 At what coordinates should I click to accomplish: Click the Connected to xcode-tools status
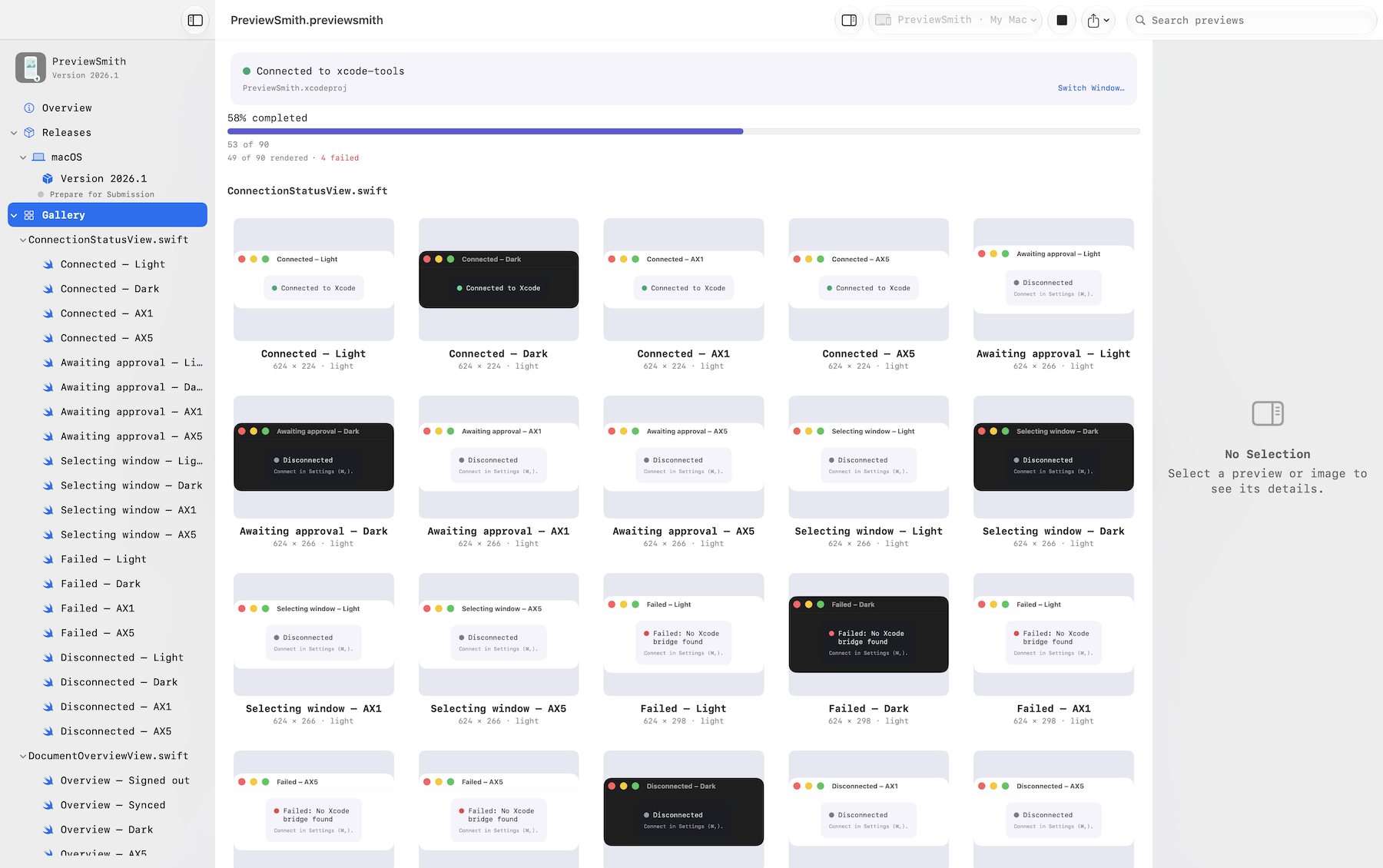pos(330,71)
